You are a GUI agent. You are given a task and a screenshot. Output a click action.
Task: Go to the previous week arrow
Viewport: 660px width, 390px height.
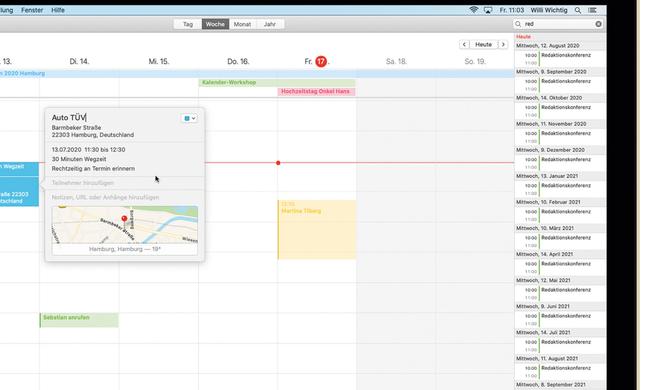point(464,45)
